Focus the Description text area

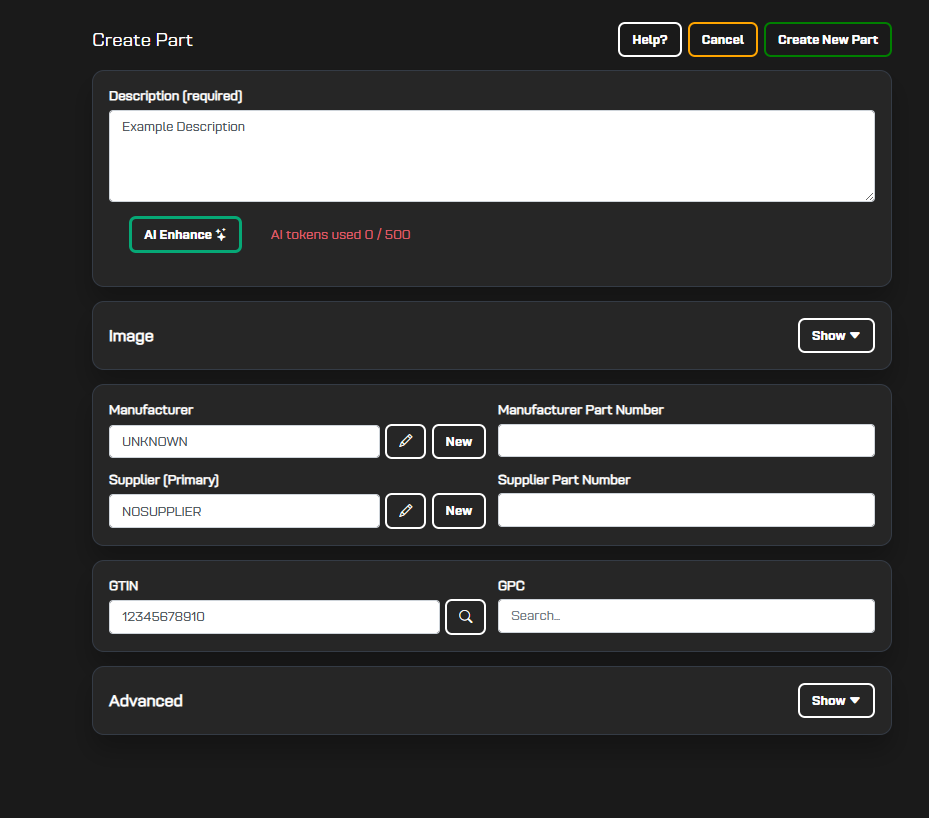click(x=492, y=156)
